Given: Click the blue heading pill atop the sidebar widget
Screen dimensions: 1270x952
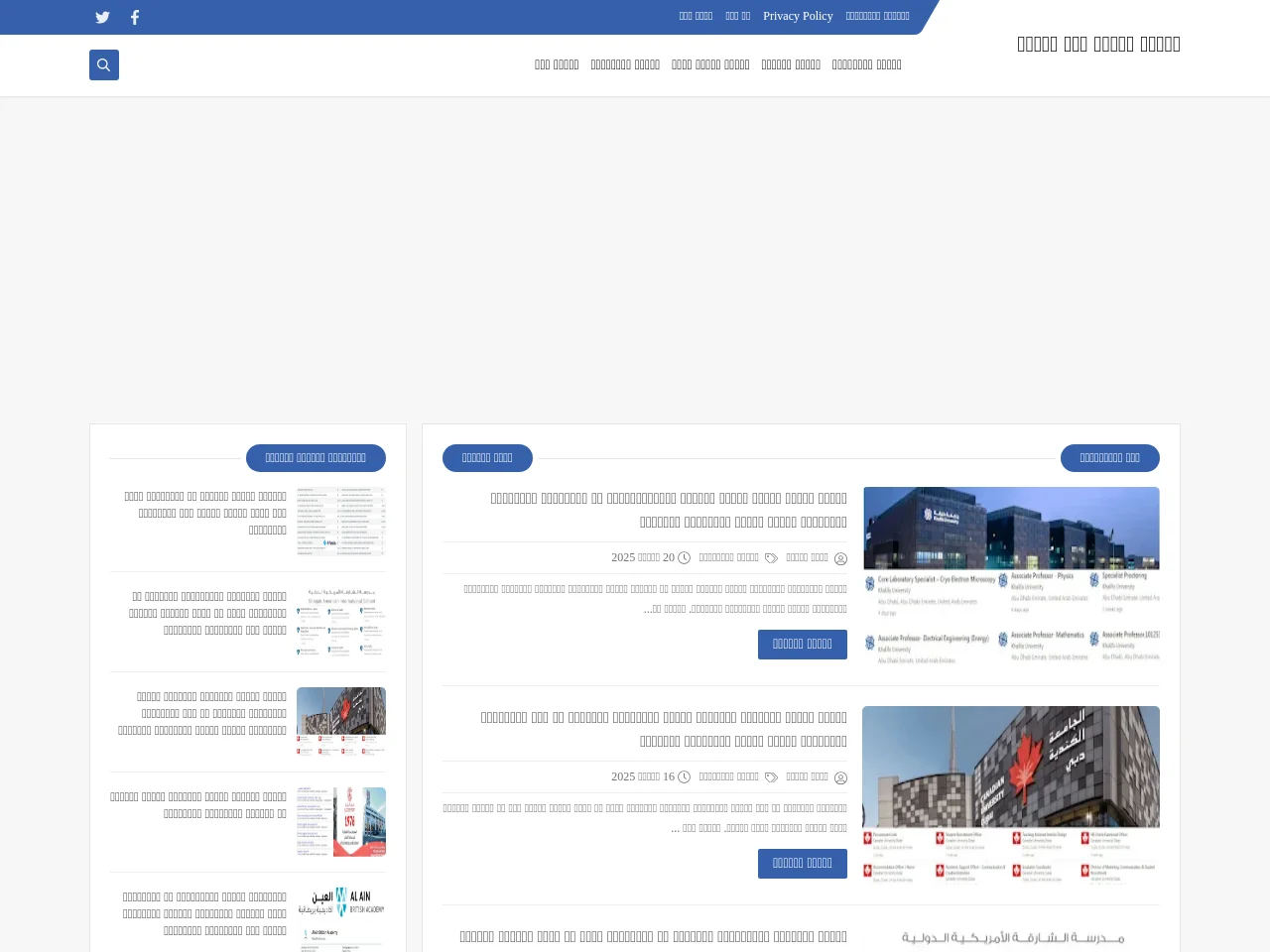Looking at the screenshot, I should tap(316, 458).
